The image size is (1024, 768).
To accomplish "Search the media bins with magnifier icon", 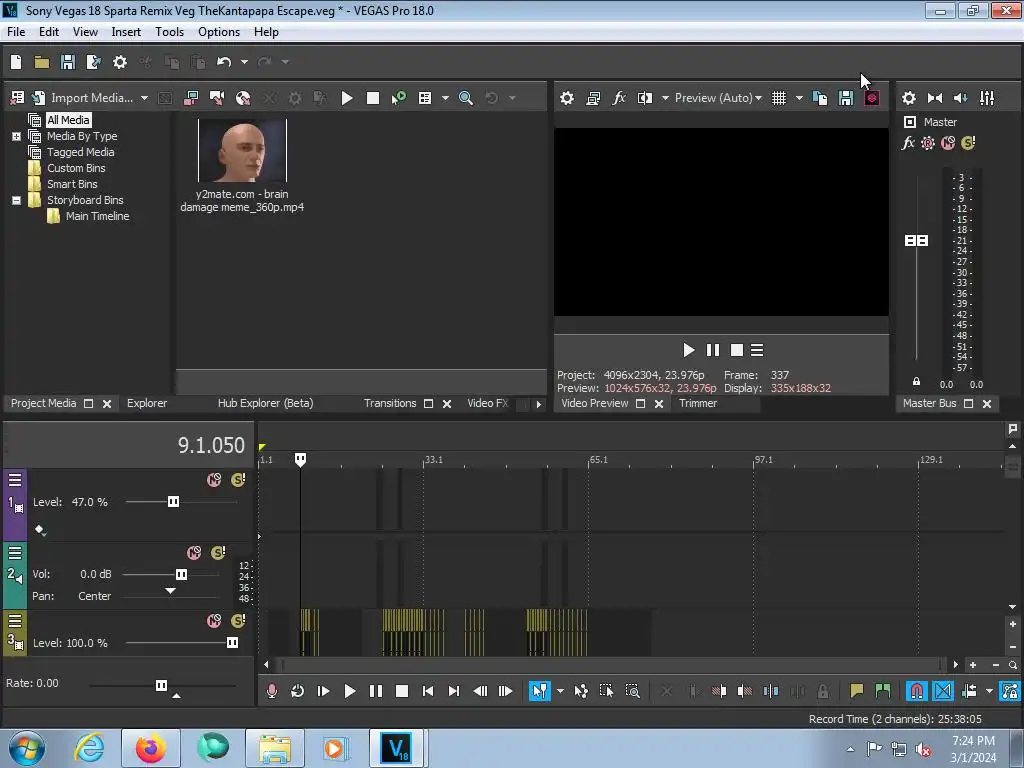I will 466,98.
